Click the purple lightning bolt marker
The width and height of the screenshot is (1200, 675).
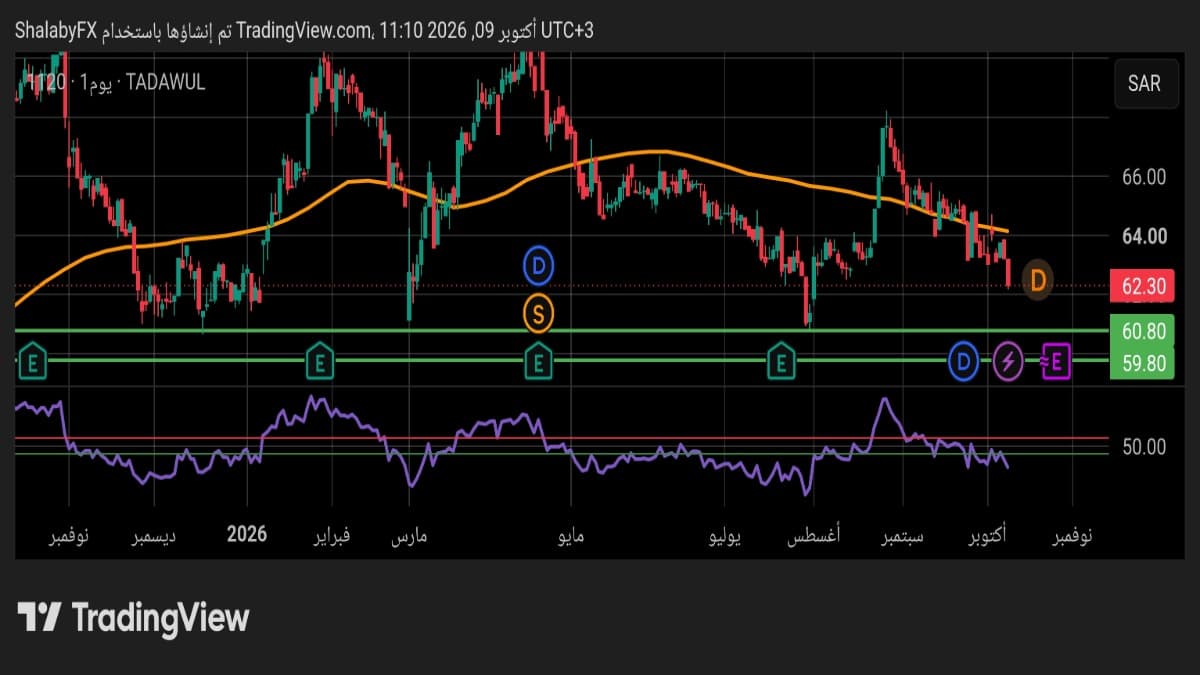tap(1008, 361)
